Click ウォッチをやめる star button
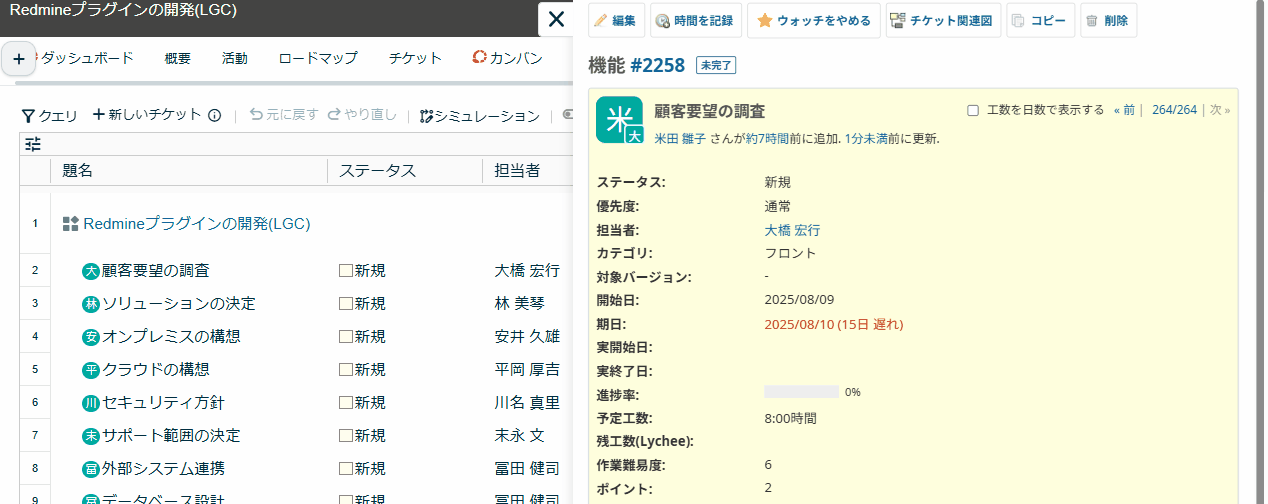Screen dimensions: 1268x504 [814, 20]
